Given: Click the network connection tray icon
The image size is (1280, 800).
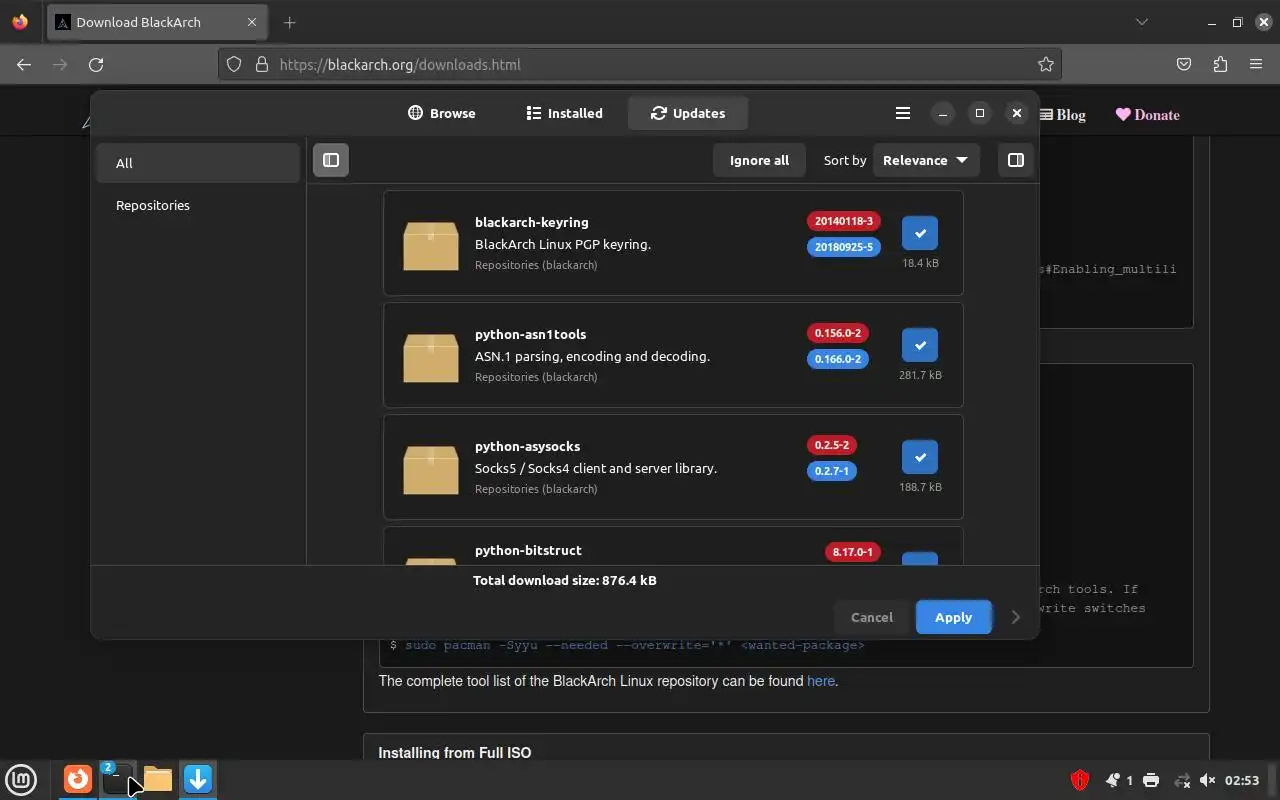Looking at the screenshot, I should click(x=1182, y=780).
